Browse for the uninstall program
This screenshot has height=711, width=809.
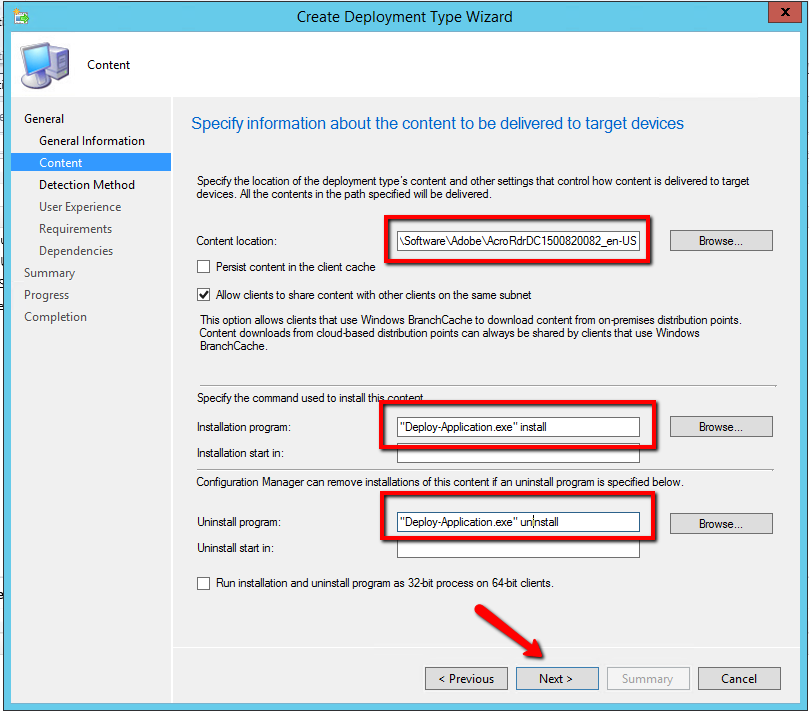click(x=720, y=524)
